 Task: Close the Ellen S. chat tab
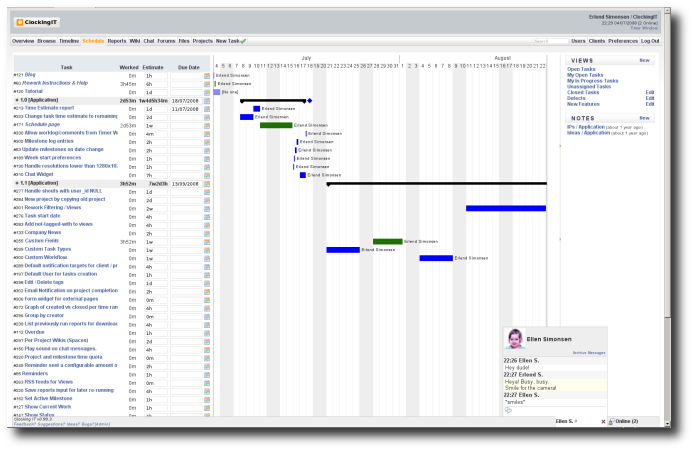(x=603, y=422)
